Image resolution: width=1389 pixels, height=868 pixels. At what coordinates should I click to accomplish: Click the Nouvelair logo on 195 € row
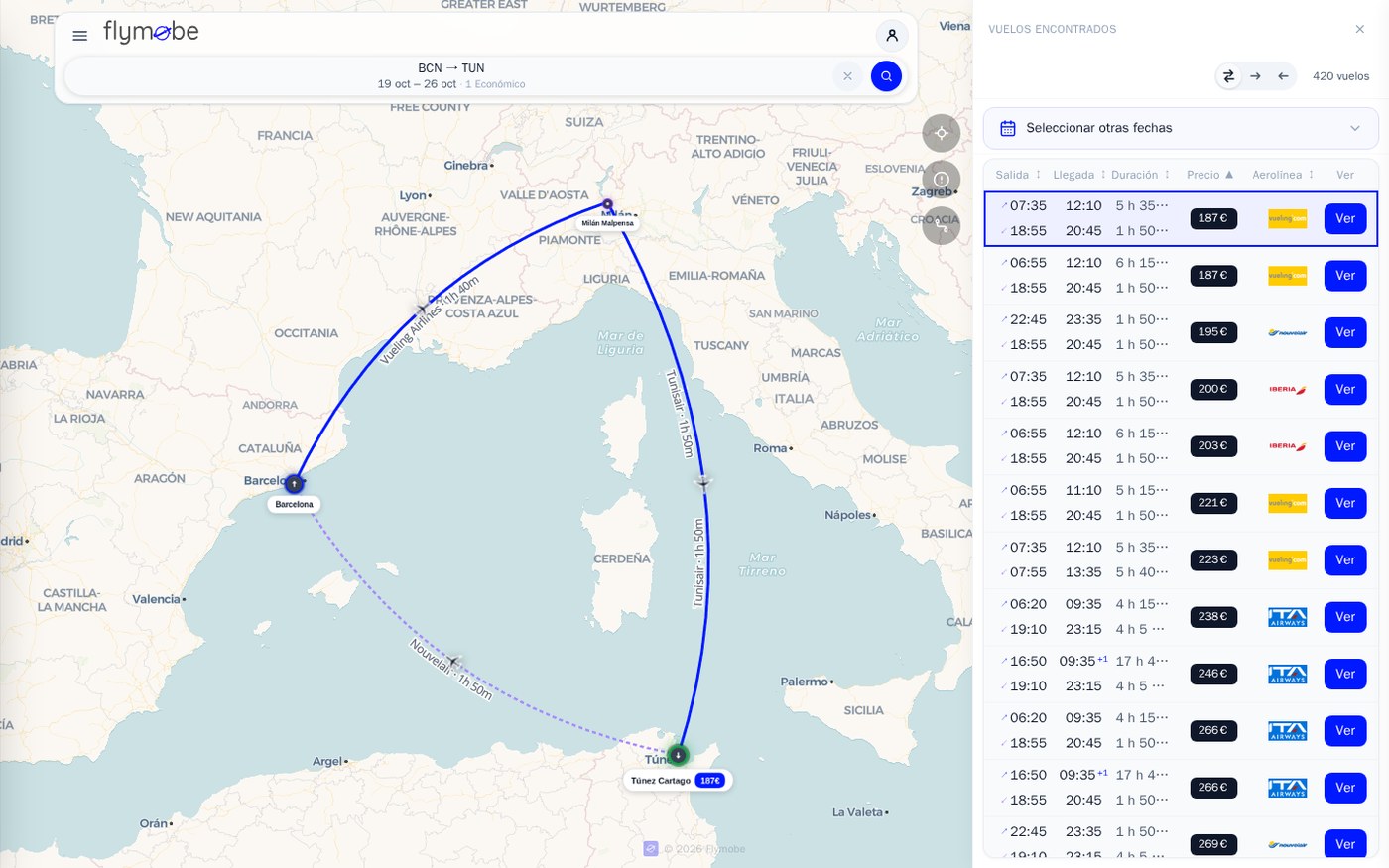[x=1288, y=332]
